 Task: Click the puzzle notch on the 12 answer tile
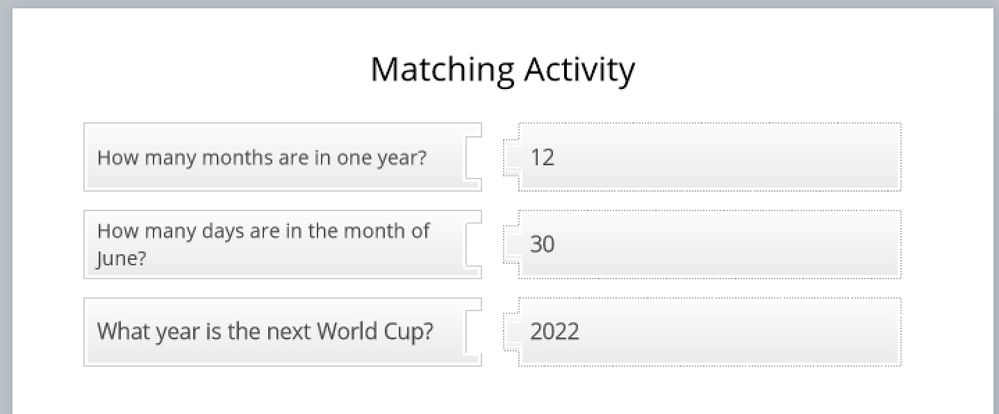(511, 157)
